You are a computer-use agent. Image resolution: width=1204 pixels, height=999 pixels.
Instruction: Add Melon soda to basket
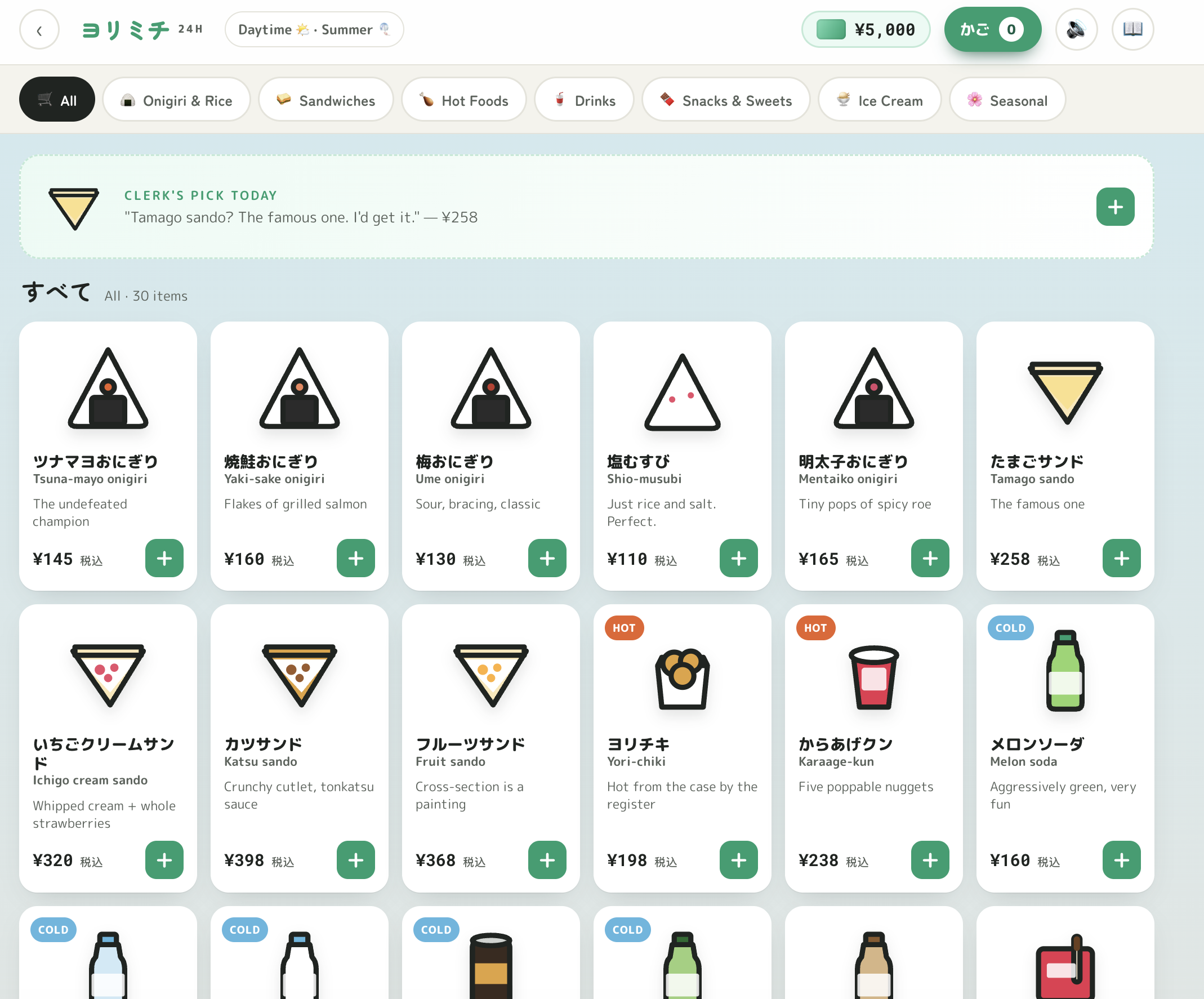1121,860
